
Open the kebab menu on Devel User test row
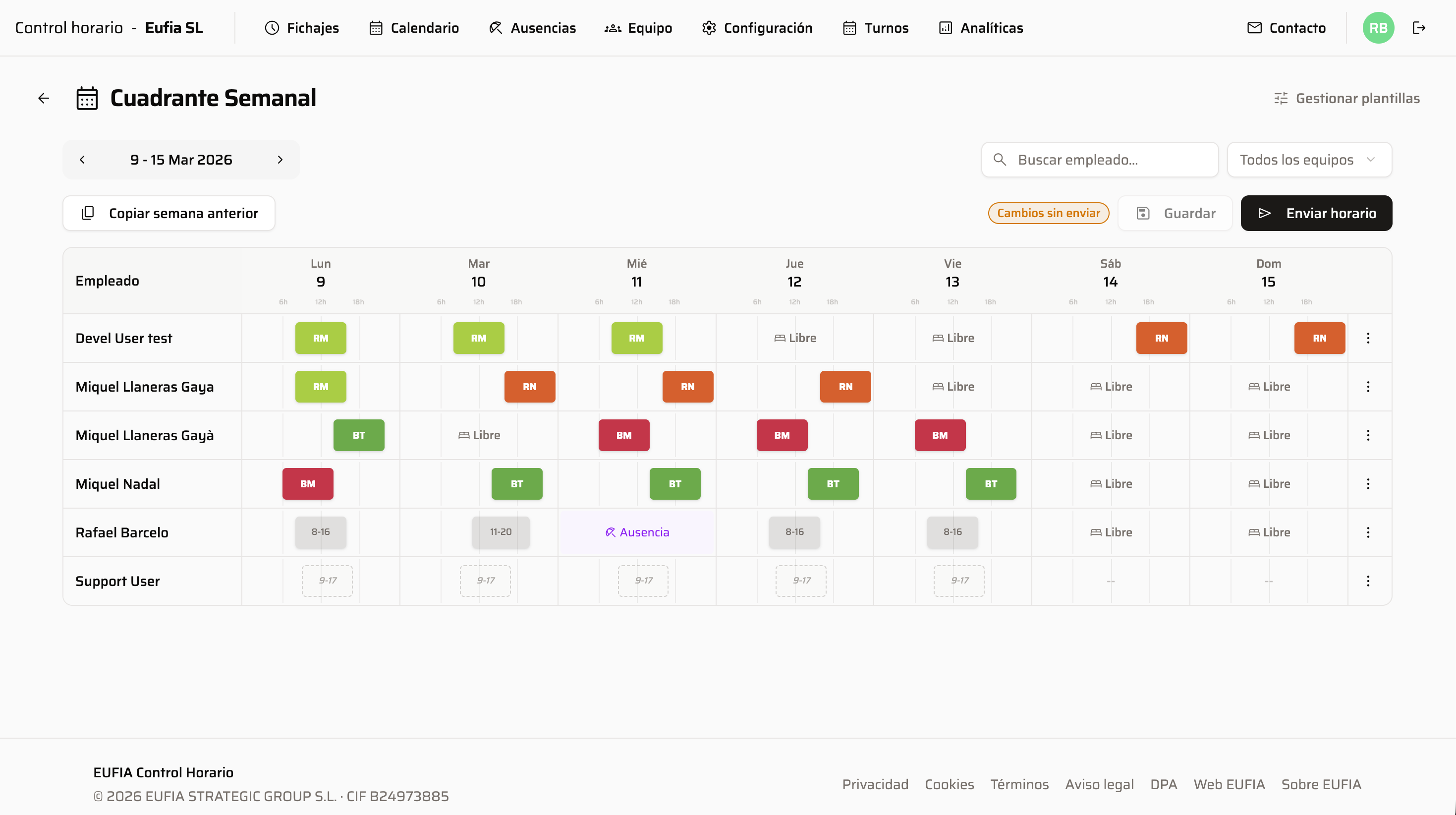[x=1368, y=338]
